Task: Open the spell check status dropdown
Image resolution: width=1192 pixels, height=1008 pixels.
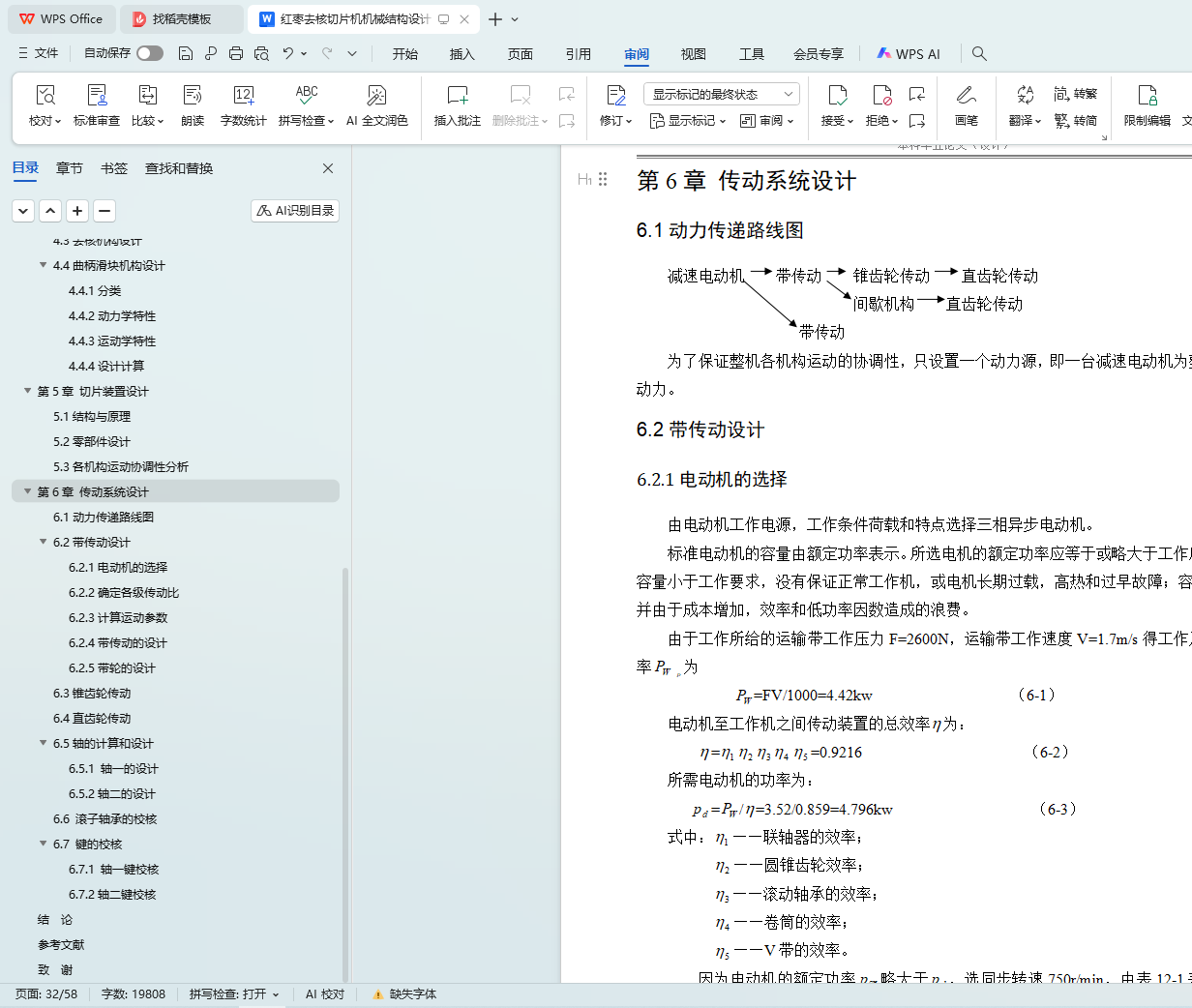Action: pyautogui.click(x=234, y=993)
